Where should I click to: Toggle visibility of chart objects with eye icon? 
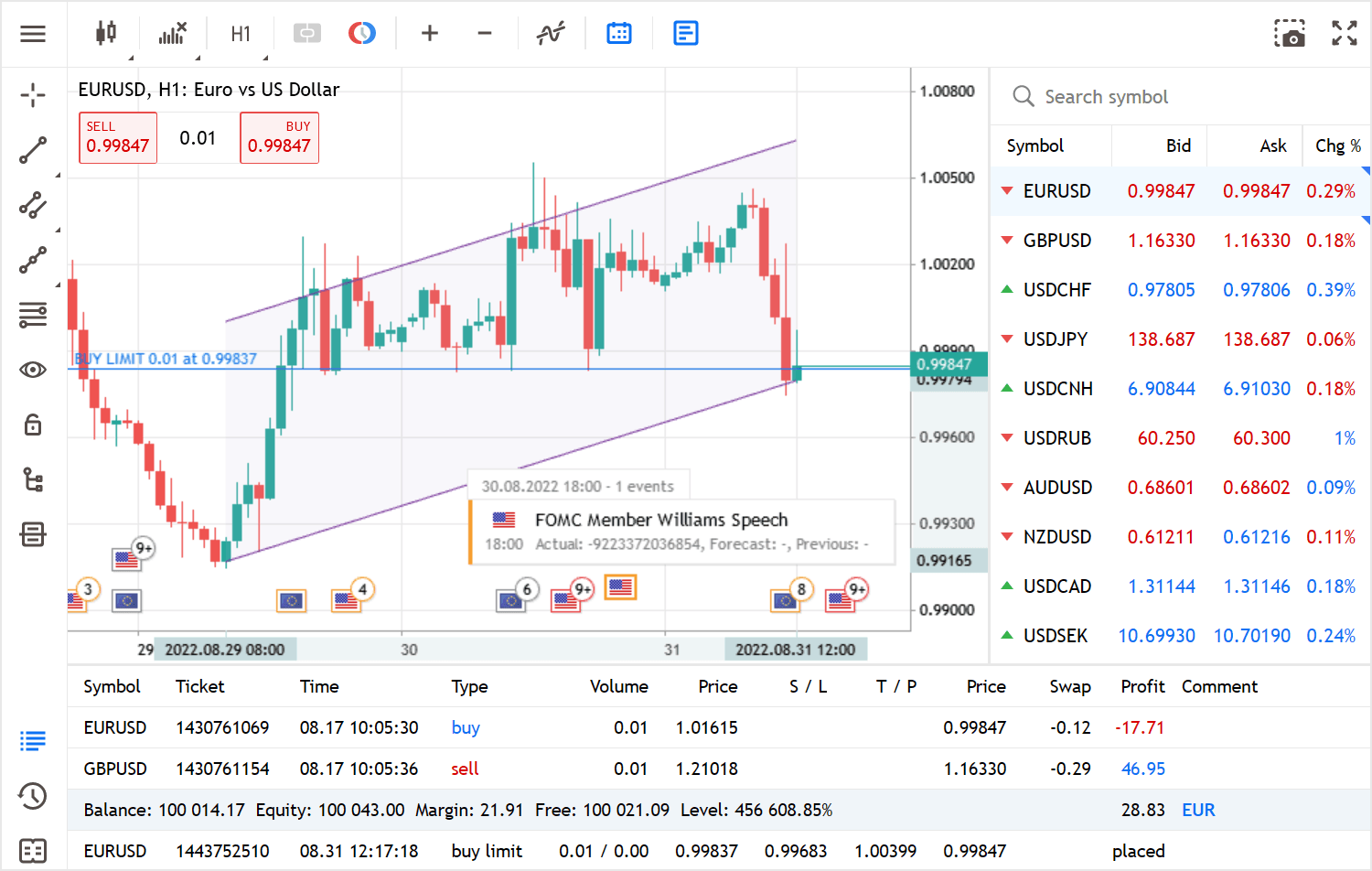tap(33, 370)
